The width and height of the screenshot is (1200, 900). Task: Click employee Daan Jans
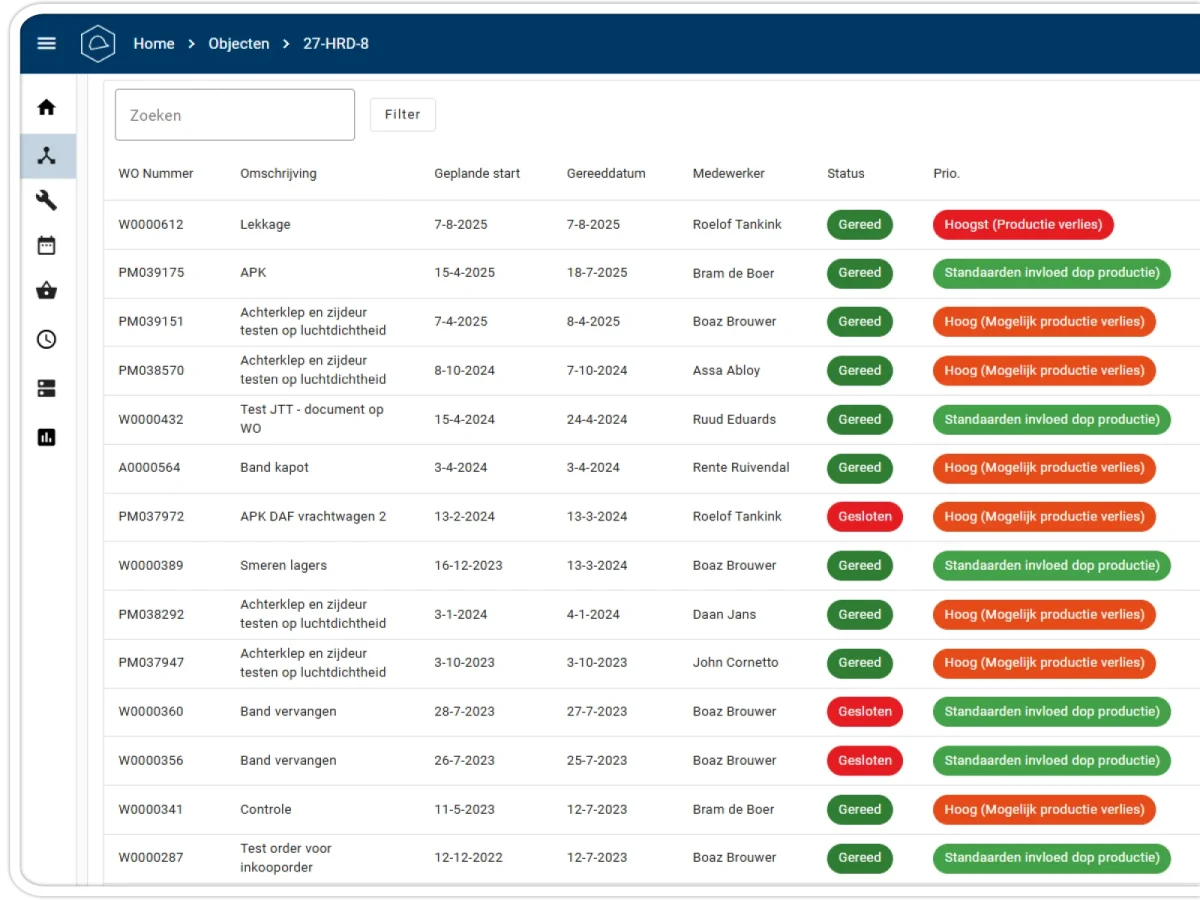pyautogui.click(x=724, y=614)
